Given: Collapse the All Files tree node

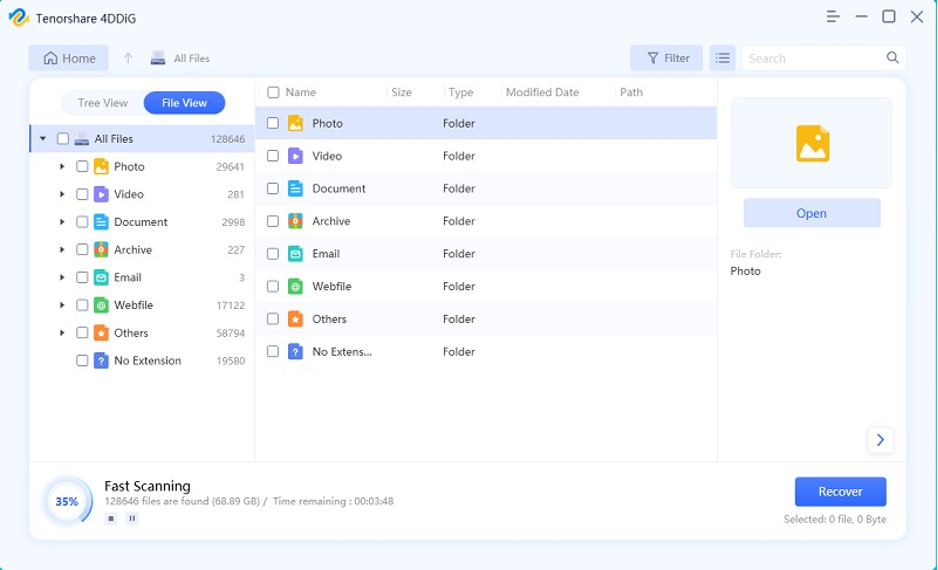Looking at the screenshot, I should pos(43,139).
